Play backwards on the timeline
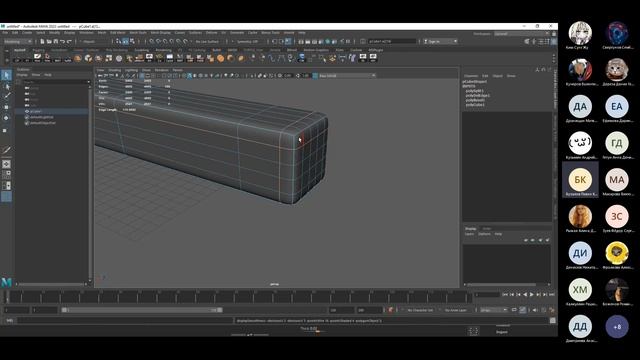Viewport: 640px width, 360px height. point(525,294)
